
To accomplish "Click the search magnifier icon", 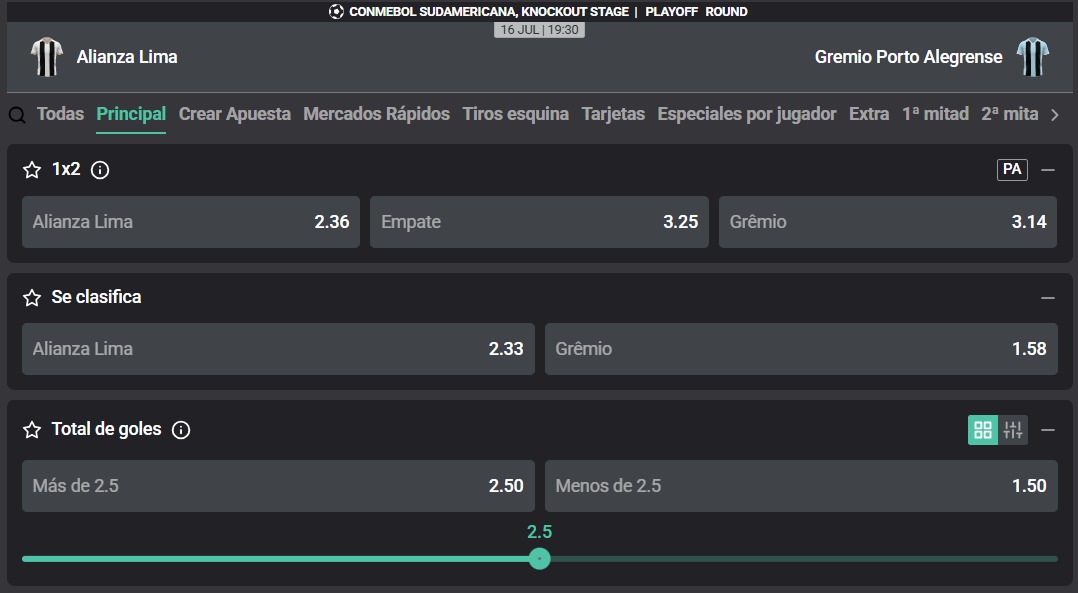I will point(17,115).
